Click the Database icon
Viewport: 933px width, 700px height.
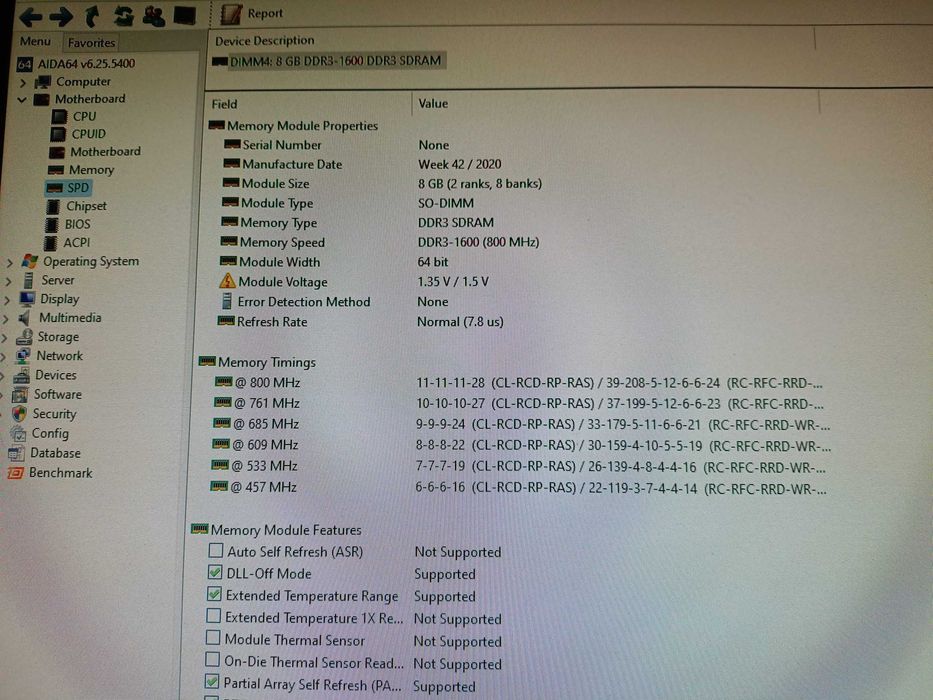click(x=15, y=454)
